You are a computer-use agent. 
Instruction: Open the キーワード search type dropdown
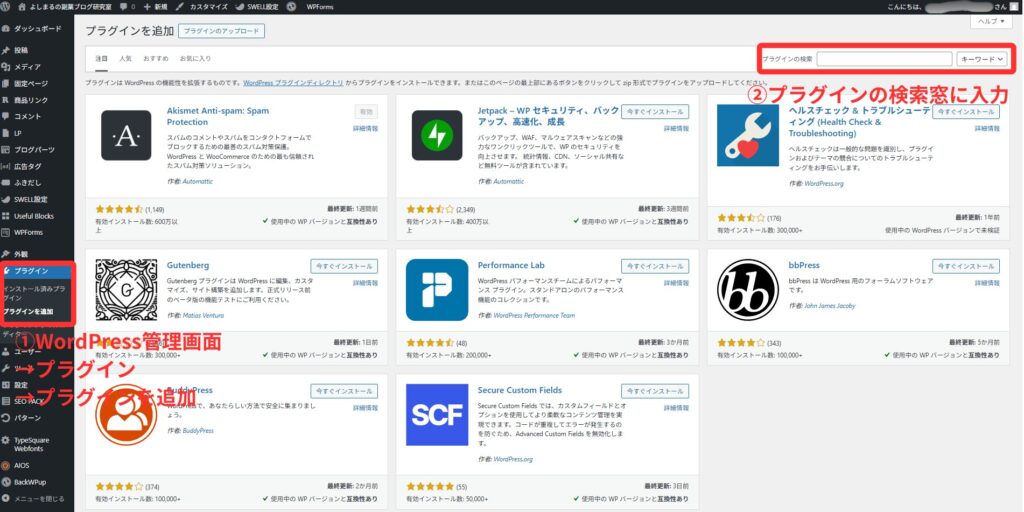pyautogui.click(x=981, y=59)
